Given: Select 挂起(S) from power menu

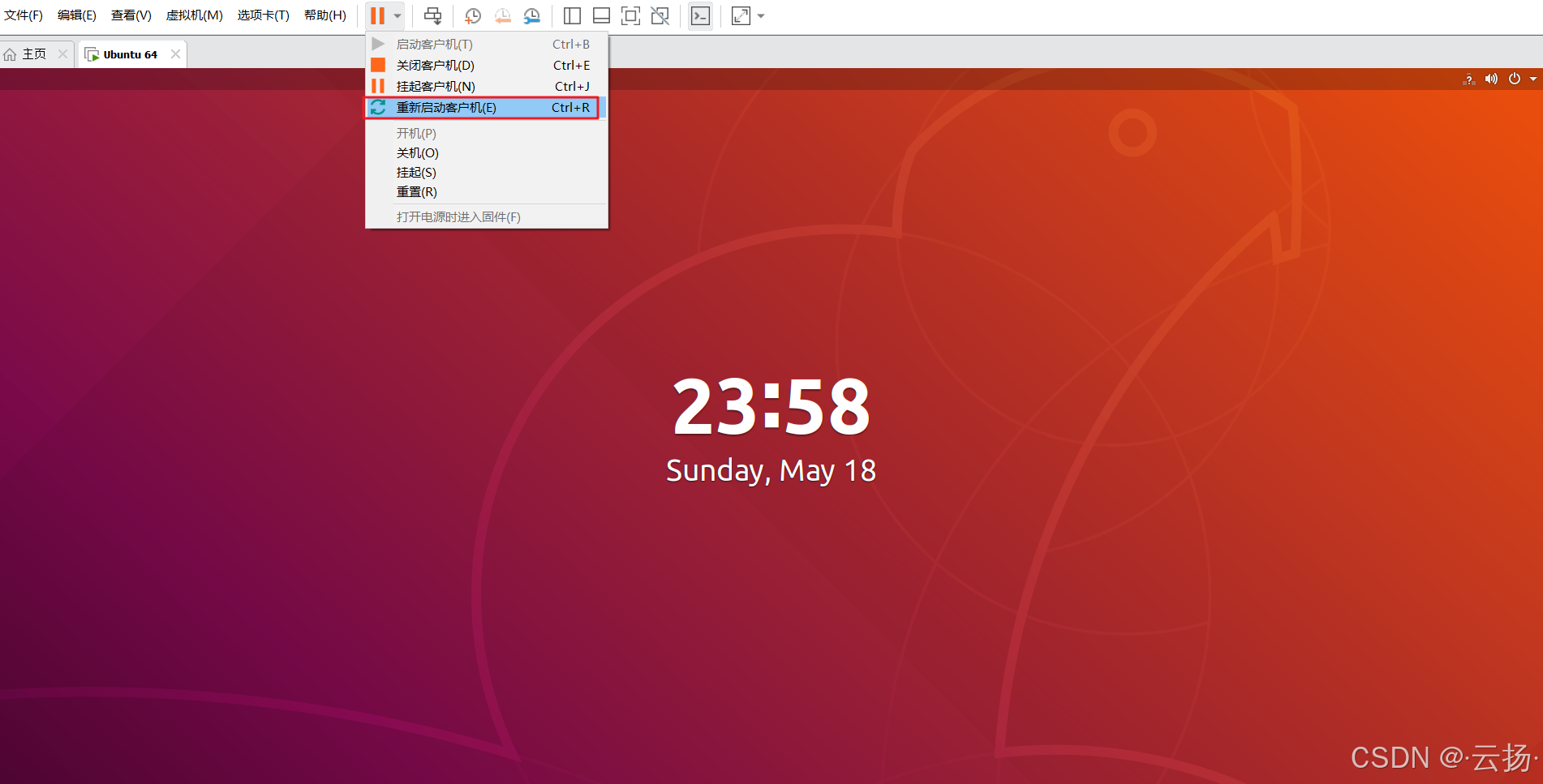Looking at the screenshot, I should [486, 173].
